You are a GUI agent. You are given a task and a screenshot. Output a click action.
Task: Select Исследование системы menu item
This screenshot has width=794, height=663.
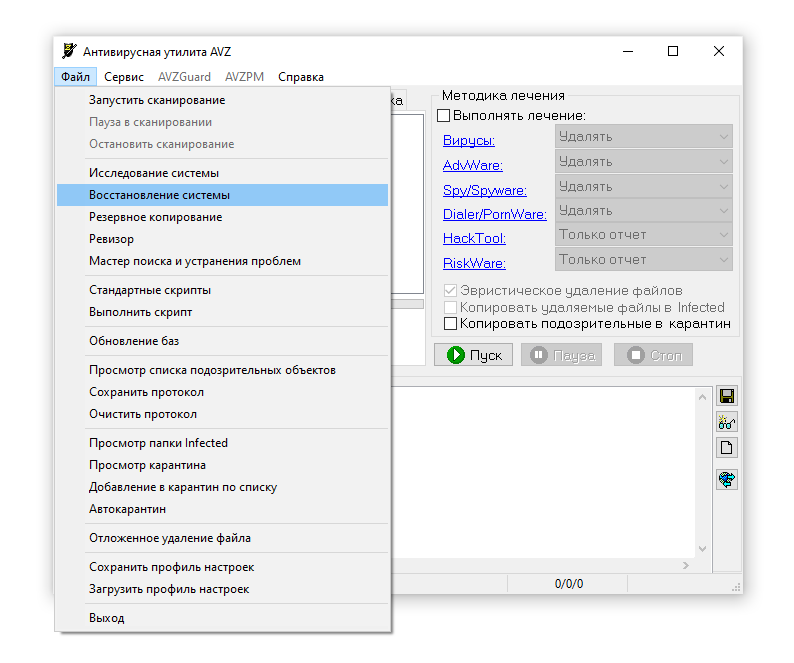tap(222, 173)
